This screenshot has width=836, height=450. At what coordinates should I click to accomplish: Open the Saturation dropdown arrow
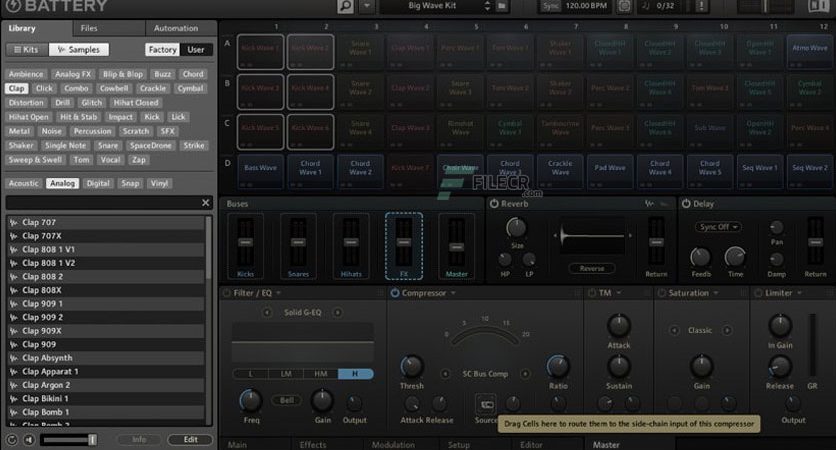click(716, 293)
